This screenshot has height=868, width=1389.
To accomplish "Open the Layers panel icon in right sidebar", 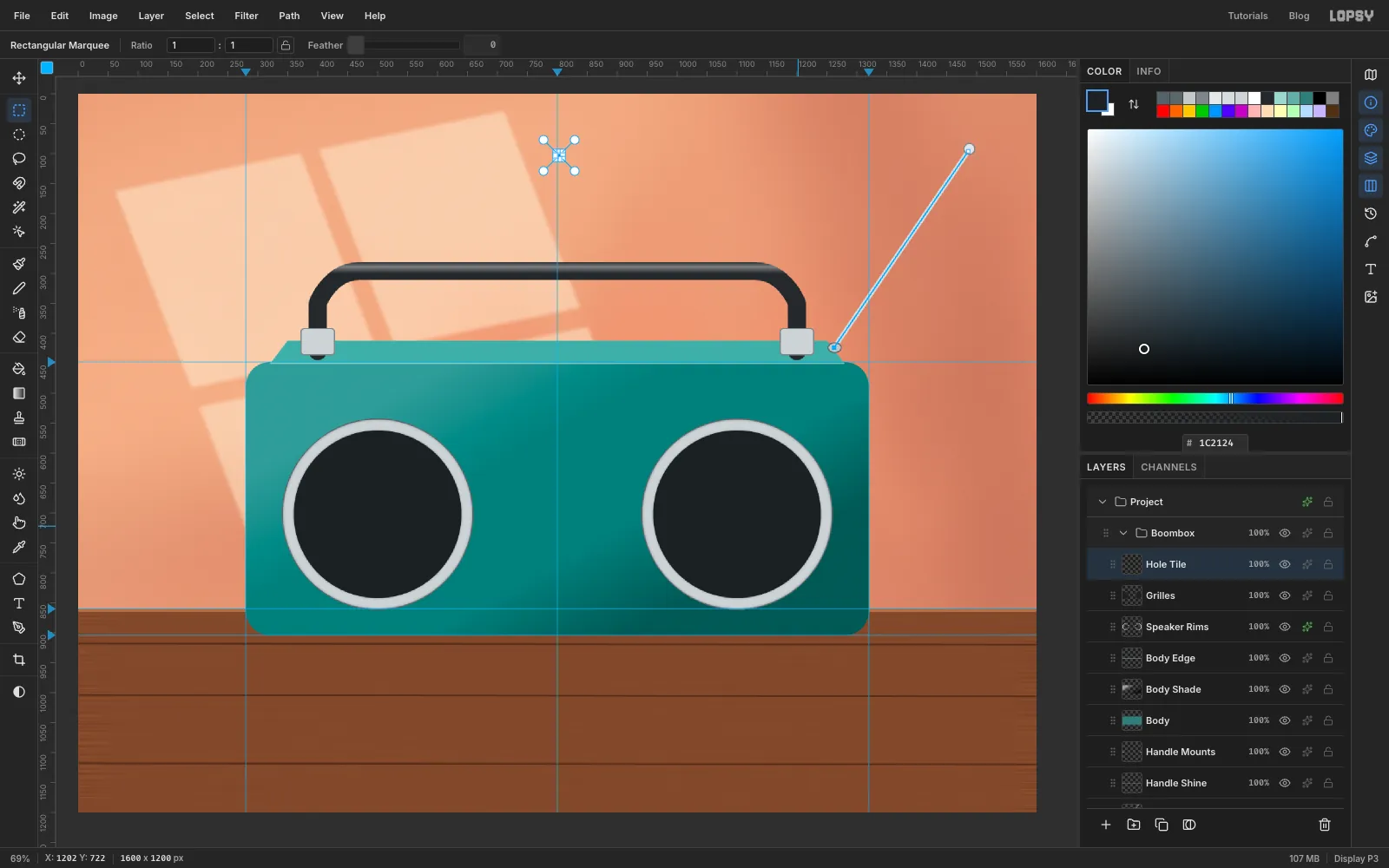I will pyautogui.click(x=1371, y=158).
